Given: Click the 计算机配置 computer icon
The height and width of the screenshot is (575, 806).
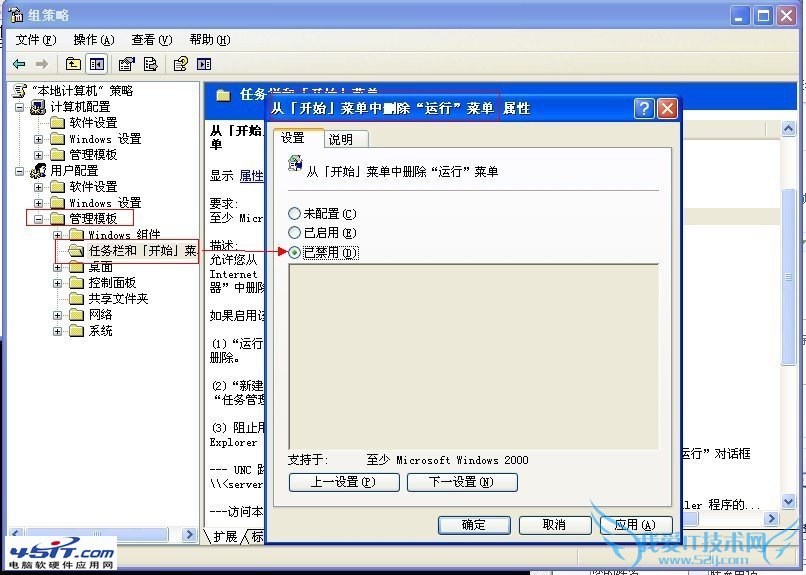Looking at the screenshot, I should [x=38, y=107].
